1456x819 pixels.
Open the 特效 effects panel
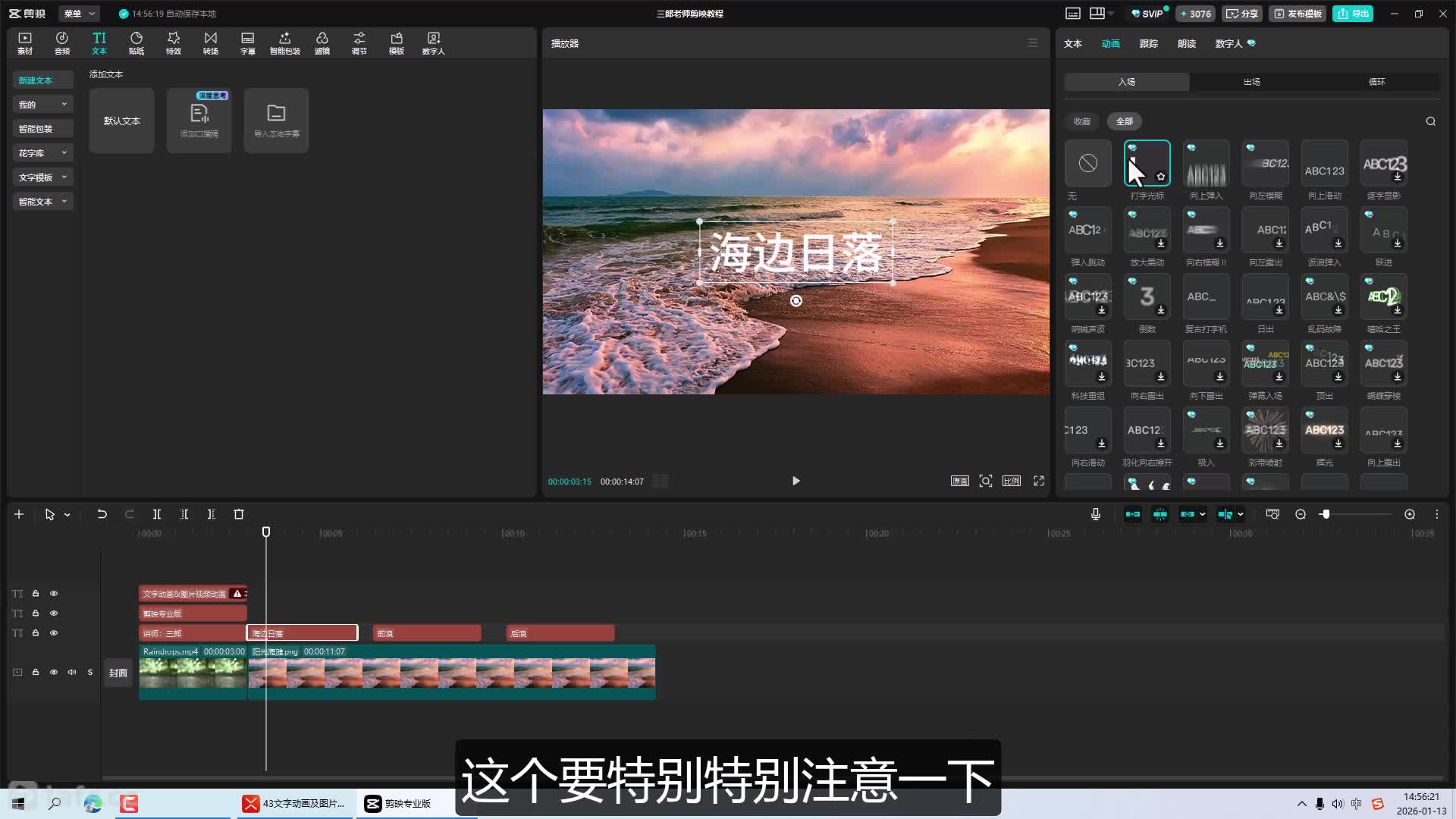174,43
